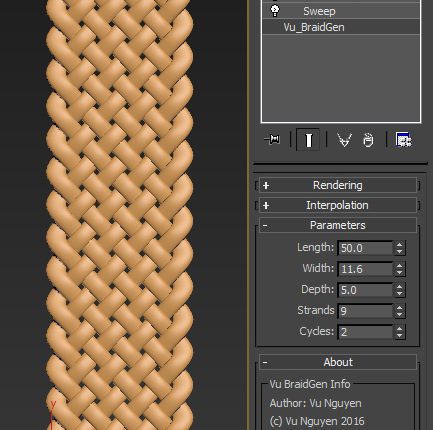Decrease Cycles with spinner down arrow

pos(399,336)
